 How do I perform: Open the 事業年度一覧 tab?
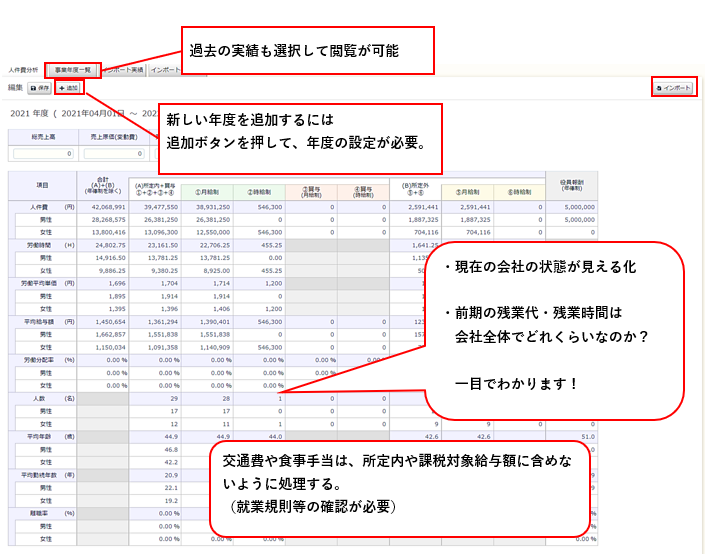73,70
